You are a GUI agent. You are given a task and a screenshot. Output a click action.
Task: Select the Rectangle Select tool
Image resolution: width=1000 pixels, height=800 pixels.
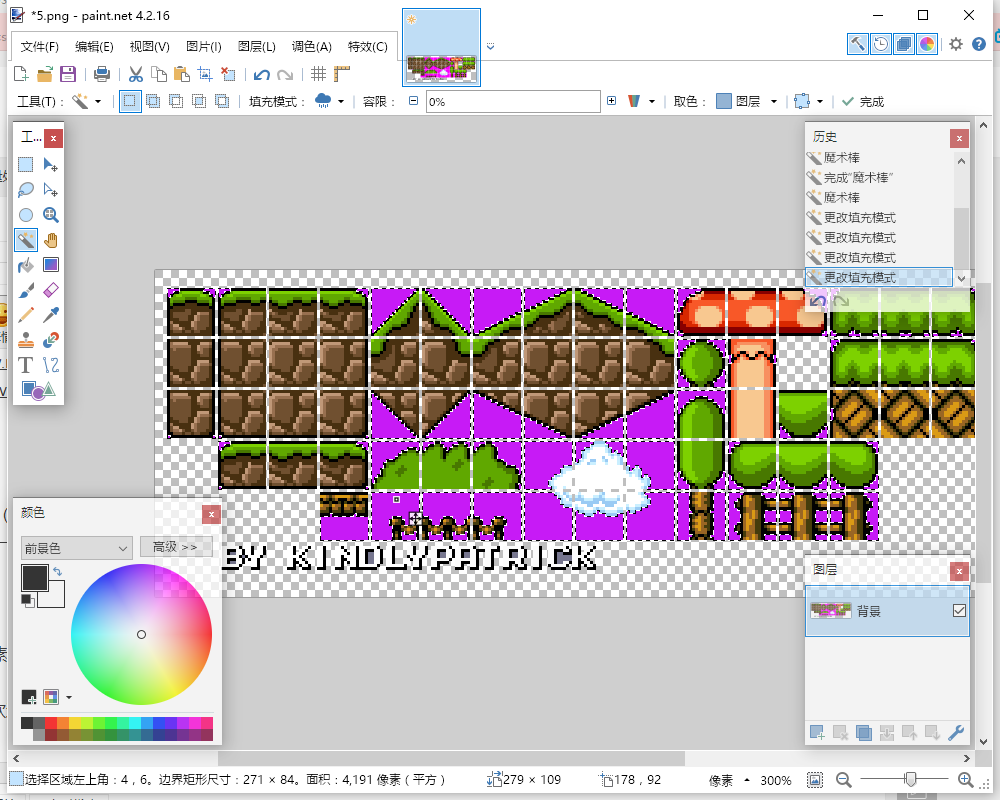point(26,165)
